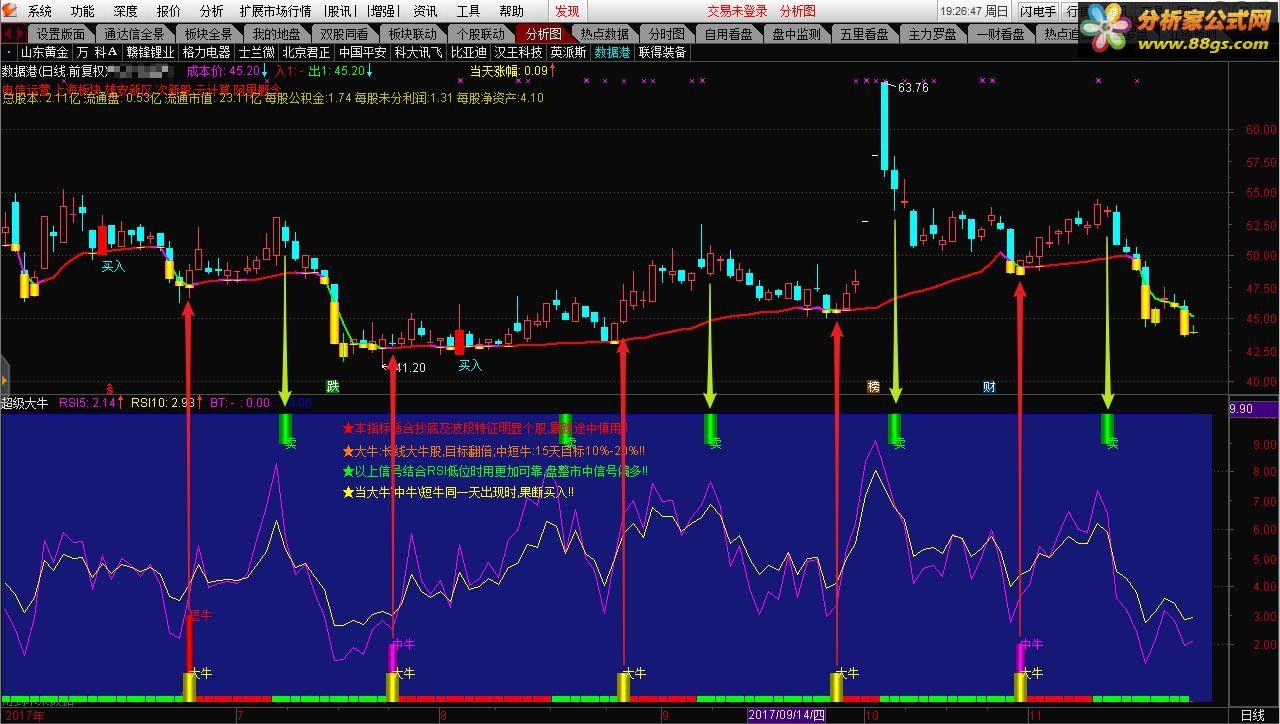
Task: Click the 2017/09/14/四 date marker on timeline
Action: point(787,715)
